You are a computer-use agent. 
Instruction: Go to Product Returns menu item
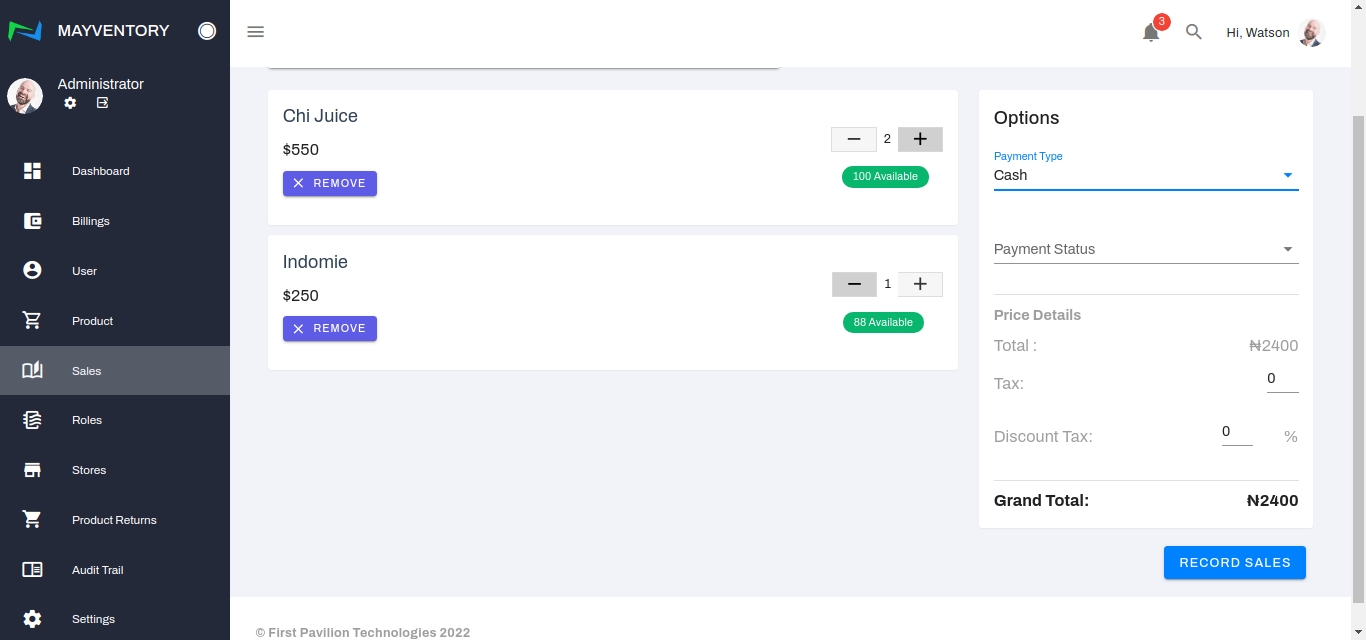[x=114, y=520]
